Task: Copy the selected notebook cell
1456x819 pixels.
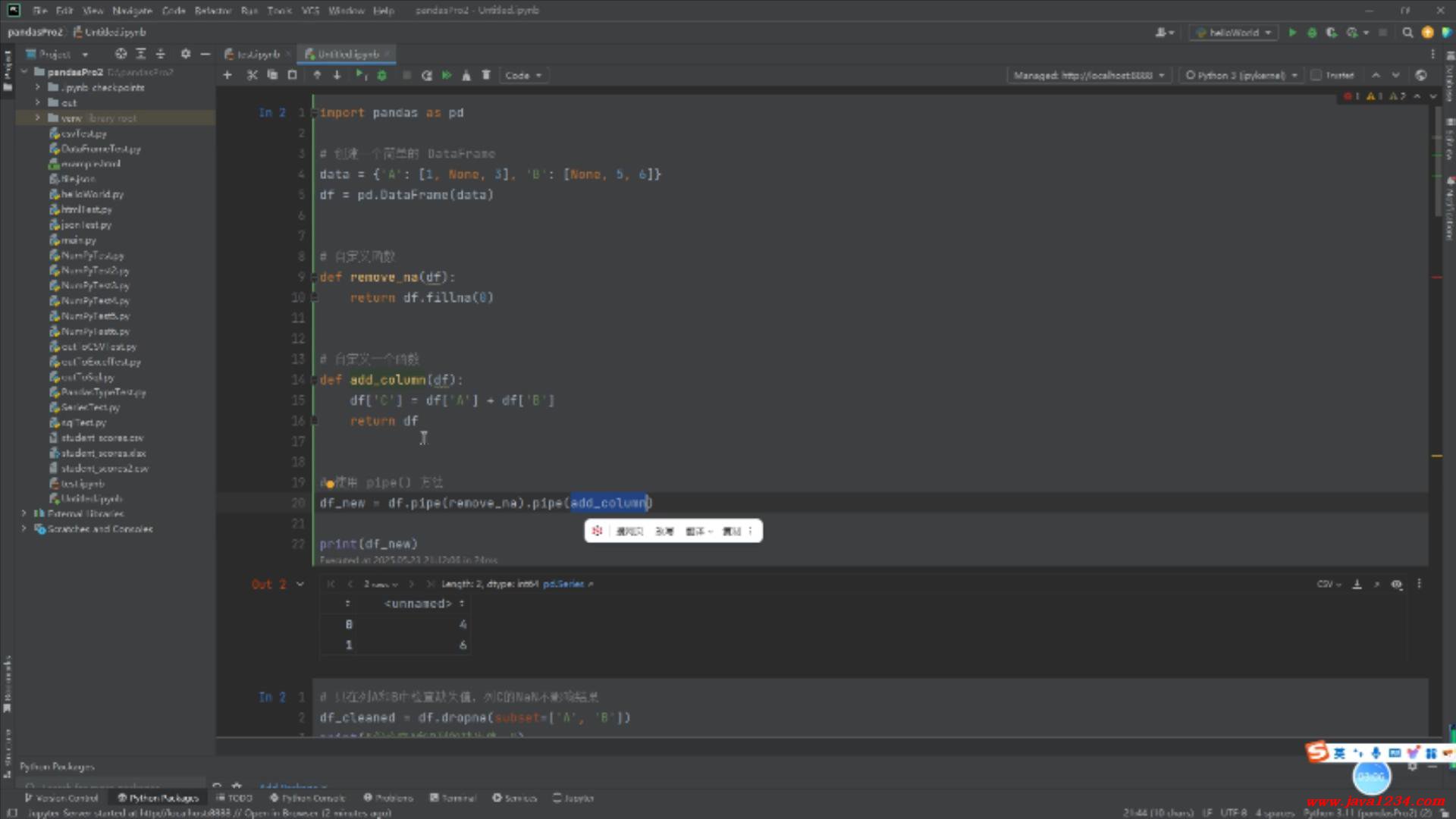Action: [x=272, y=75]
